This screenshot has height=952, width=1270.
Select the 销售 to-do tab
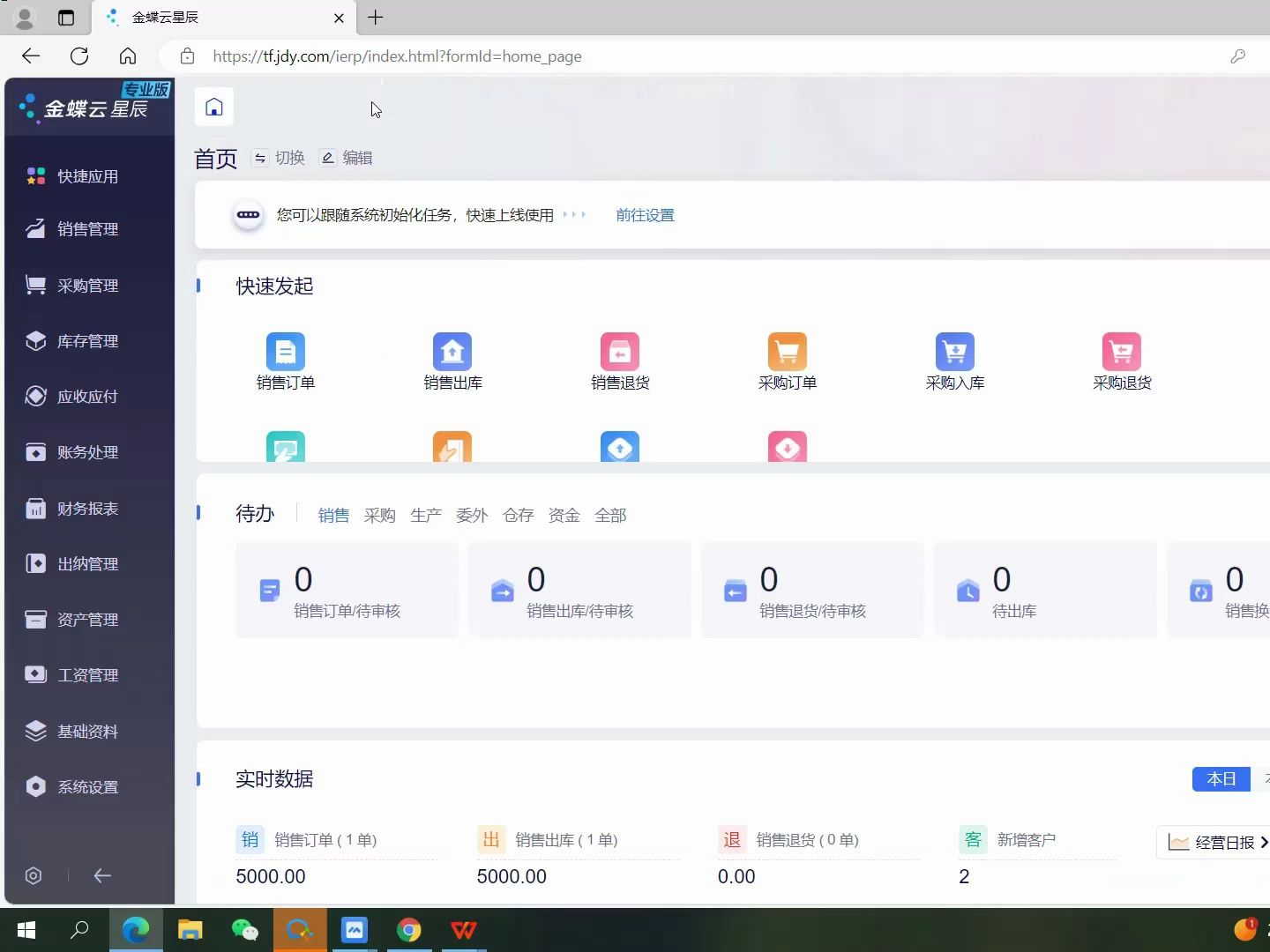point(333,515)
